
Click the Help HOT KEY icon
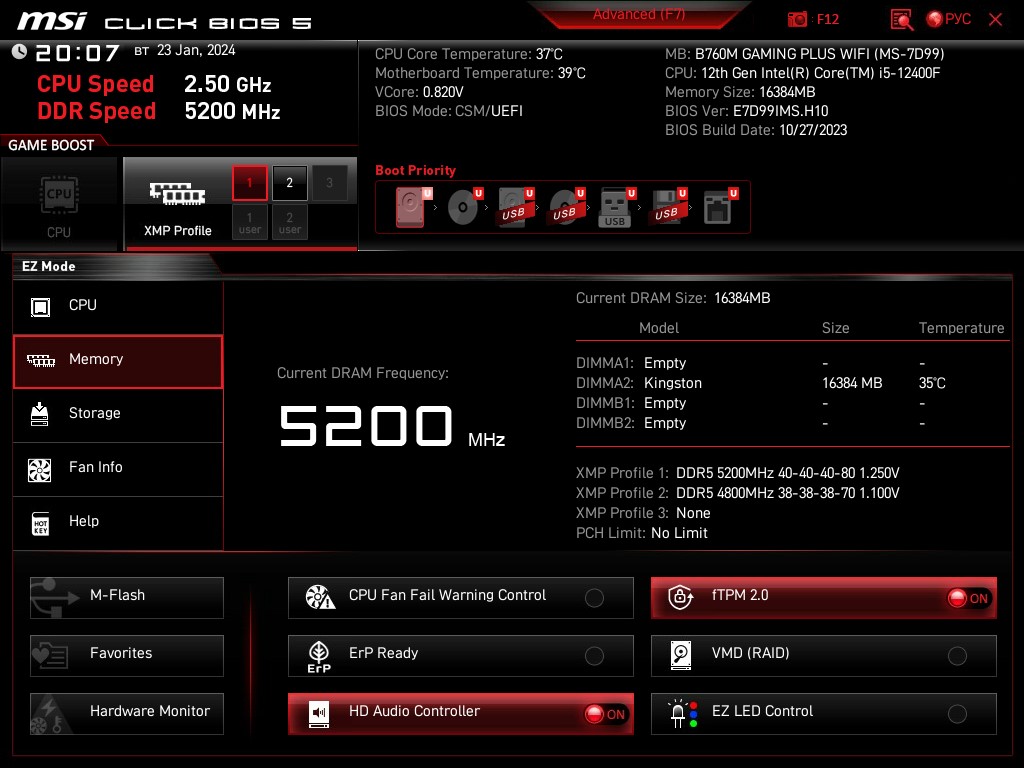(x=40, y=523)
